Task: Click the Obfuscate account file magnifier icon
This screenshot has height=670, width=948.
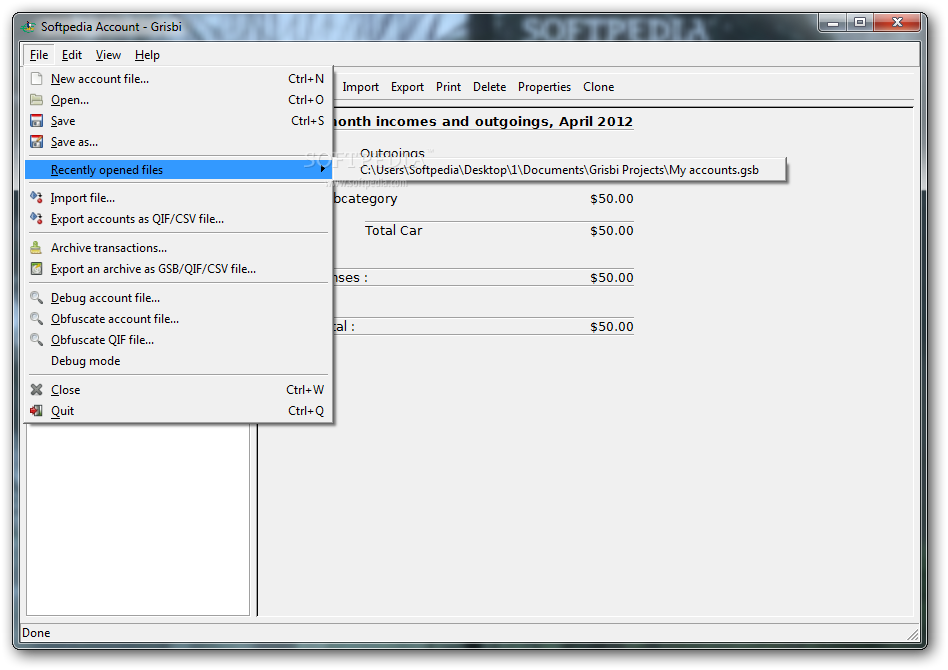Action: tap(37, 319)
